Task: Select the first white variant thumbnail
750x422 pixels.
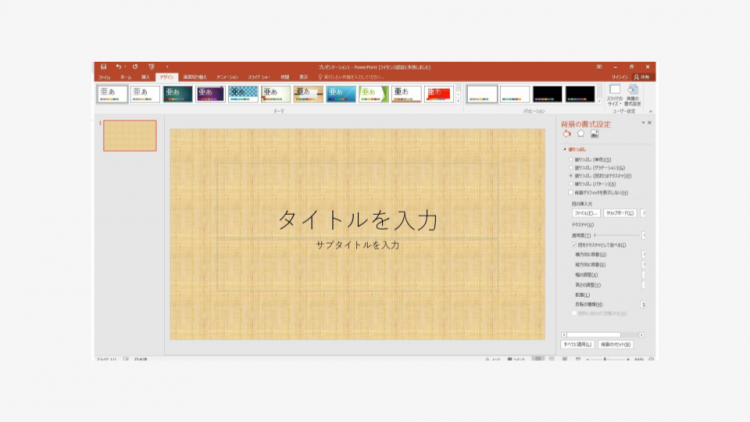Action: pos(482,94)
